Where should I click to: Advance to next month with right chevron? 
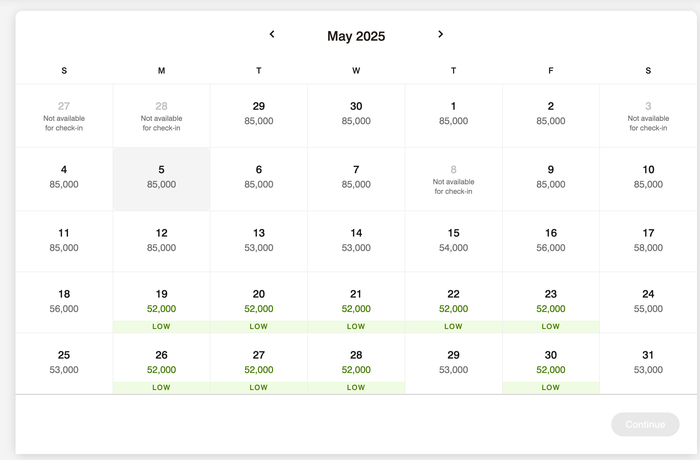pyautogui.click(x=440, y=34)
